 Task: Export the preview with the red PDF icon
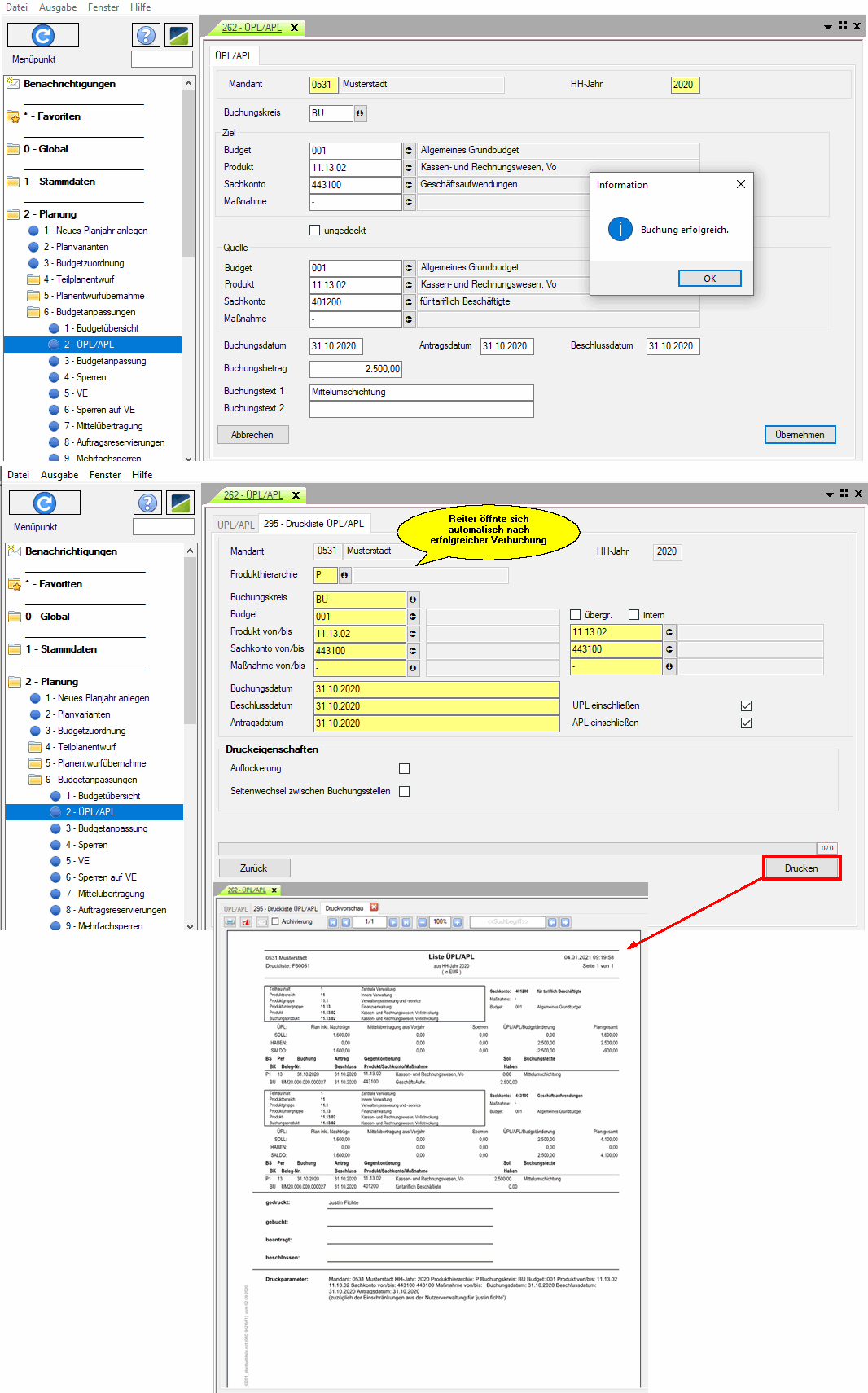coord(246,922)
